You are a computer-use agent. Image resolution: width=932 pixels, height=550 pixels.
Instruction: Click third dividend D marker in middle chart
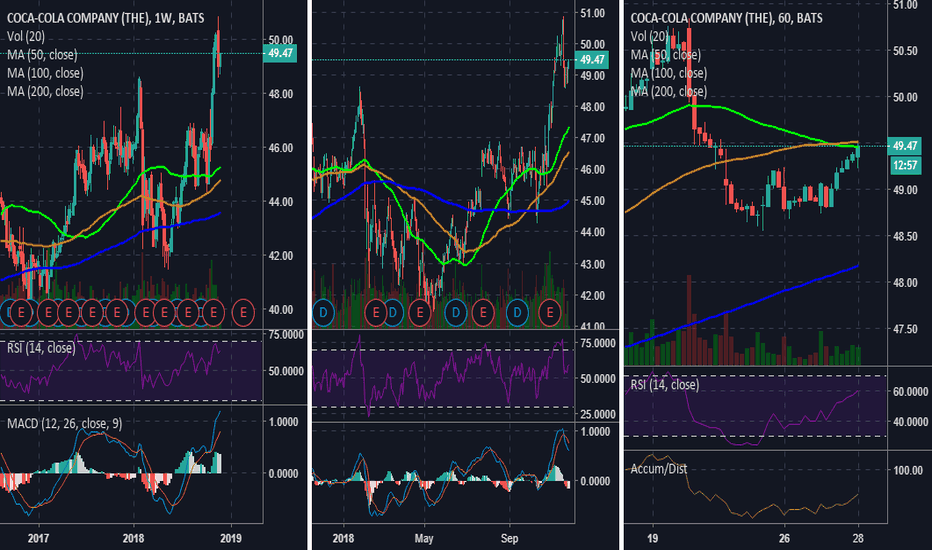pos(455,312)
